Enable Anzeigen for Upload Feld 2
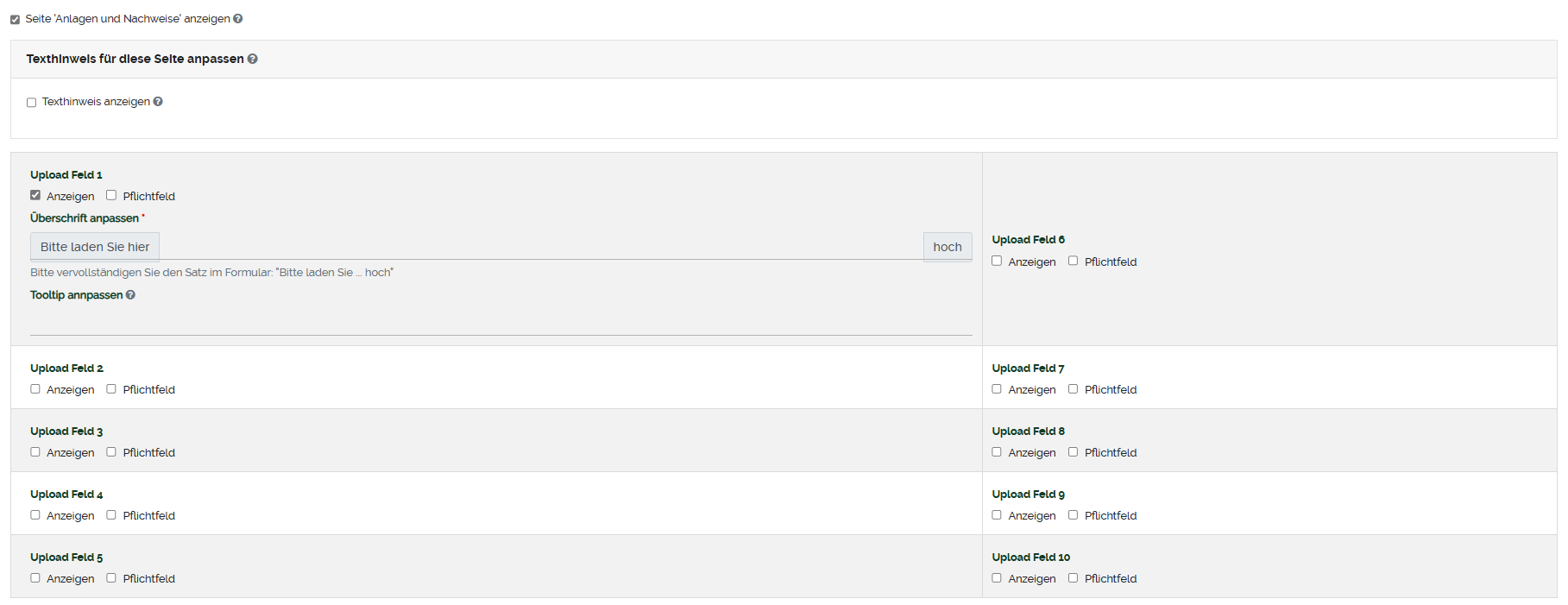Image resolution: width=1568 pixels, height=605 pixels. click(x=35, y=389)
